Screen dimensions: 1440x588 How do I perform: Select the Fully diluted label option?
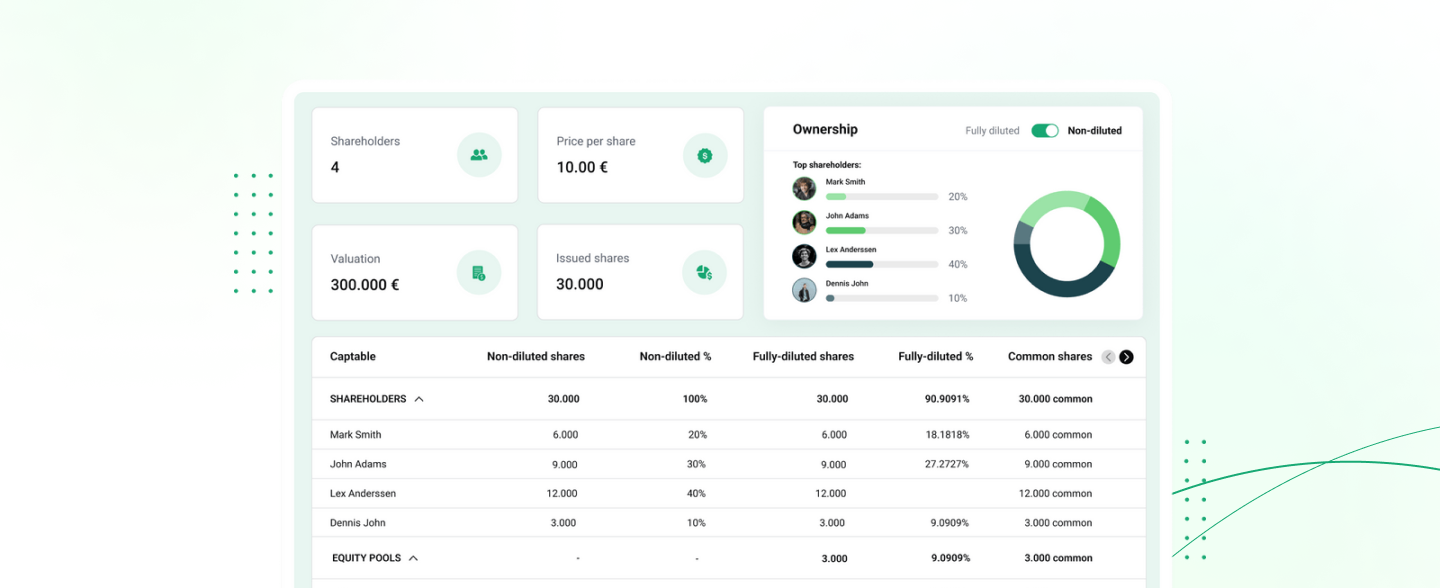coord(992,131)
